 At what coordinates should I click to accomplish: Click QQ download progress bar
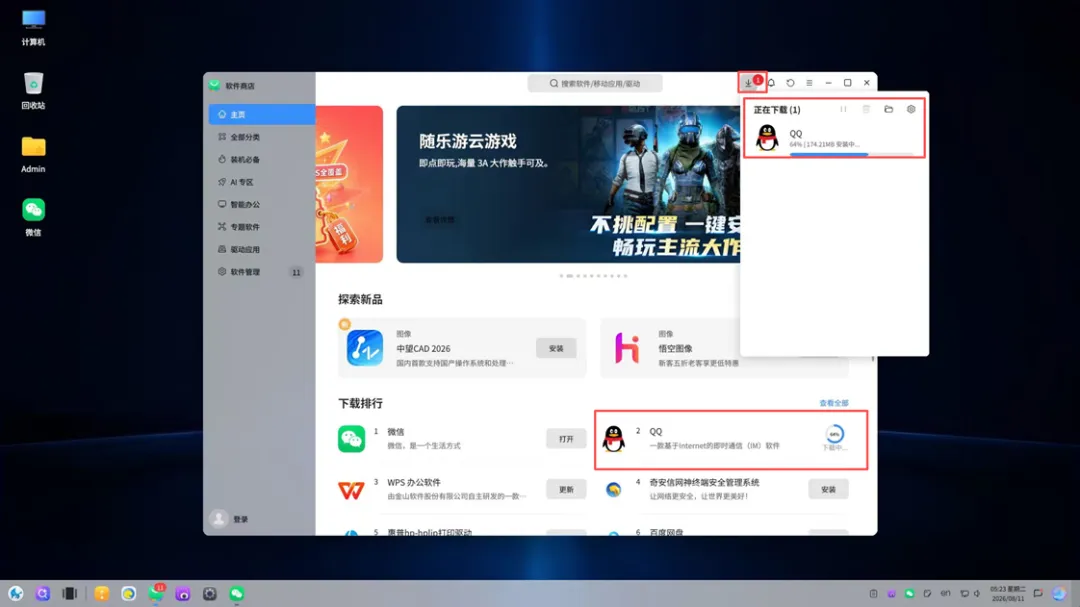click(852, 154)
